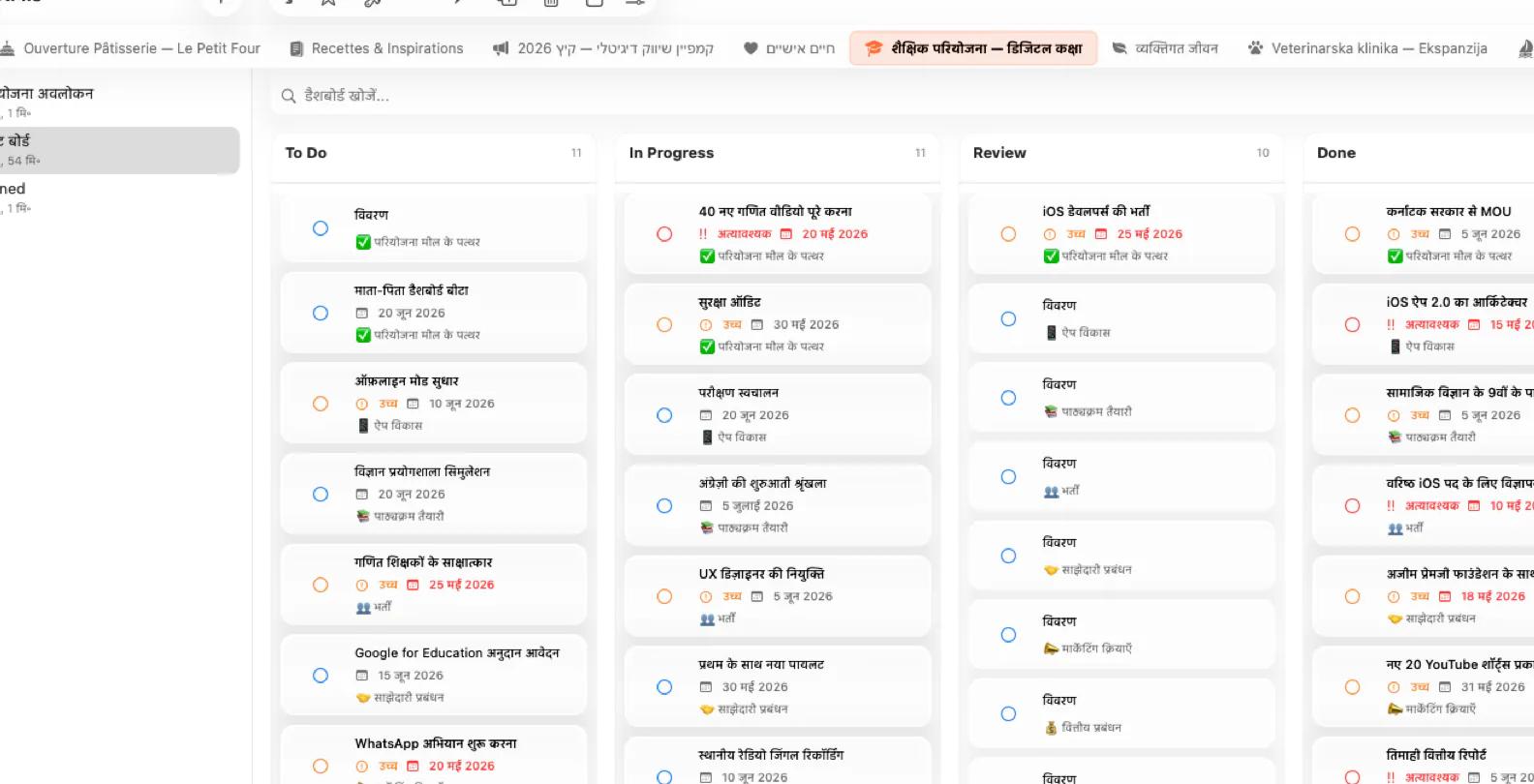The image size is (1534, 784).
Task: Click handshake icon on Google for Education card
Action: pyautogui.click(x=363, y=698)
